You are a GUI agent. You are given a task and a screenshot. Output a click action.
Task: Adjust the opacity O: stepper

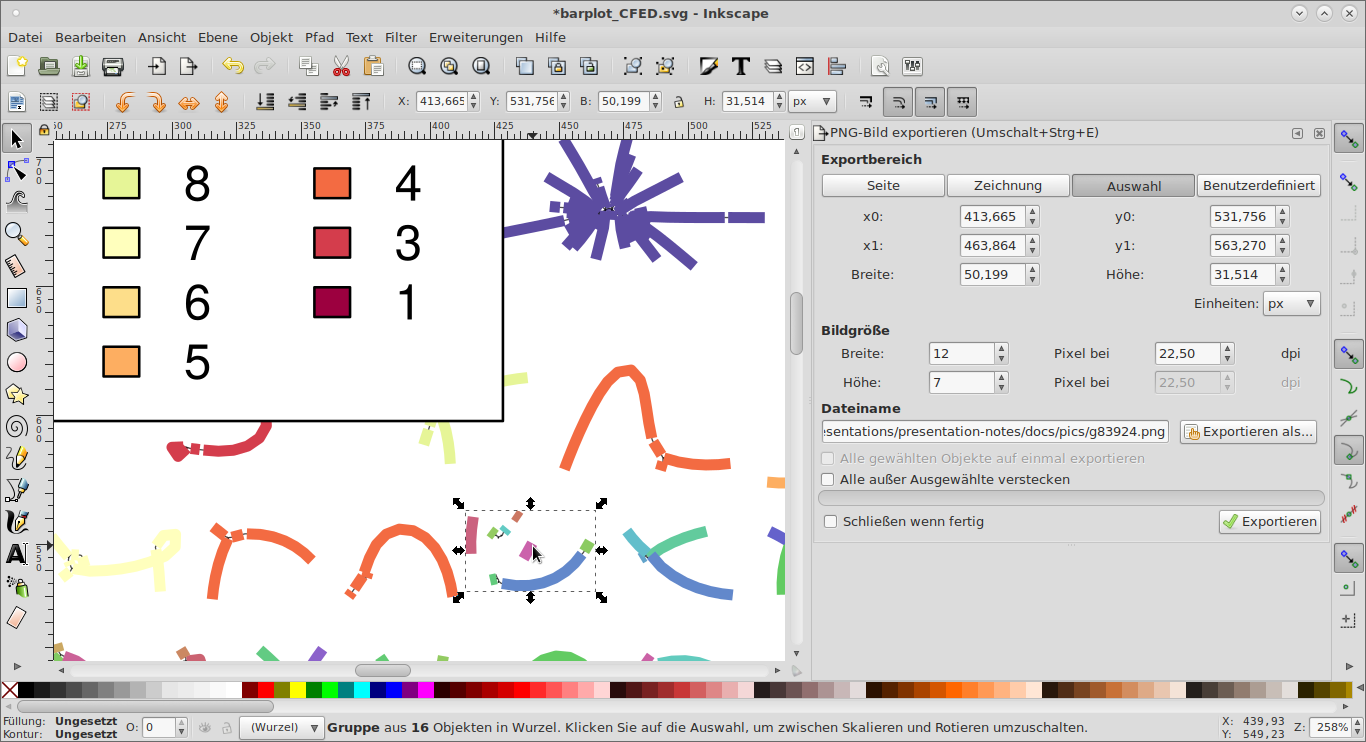click(x=181, y=728)
